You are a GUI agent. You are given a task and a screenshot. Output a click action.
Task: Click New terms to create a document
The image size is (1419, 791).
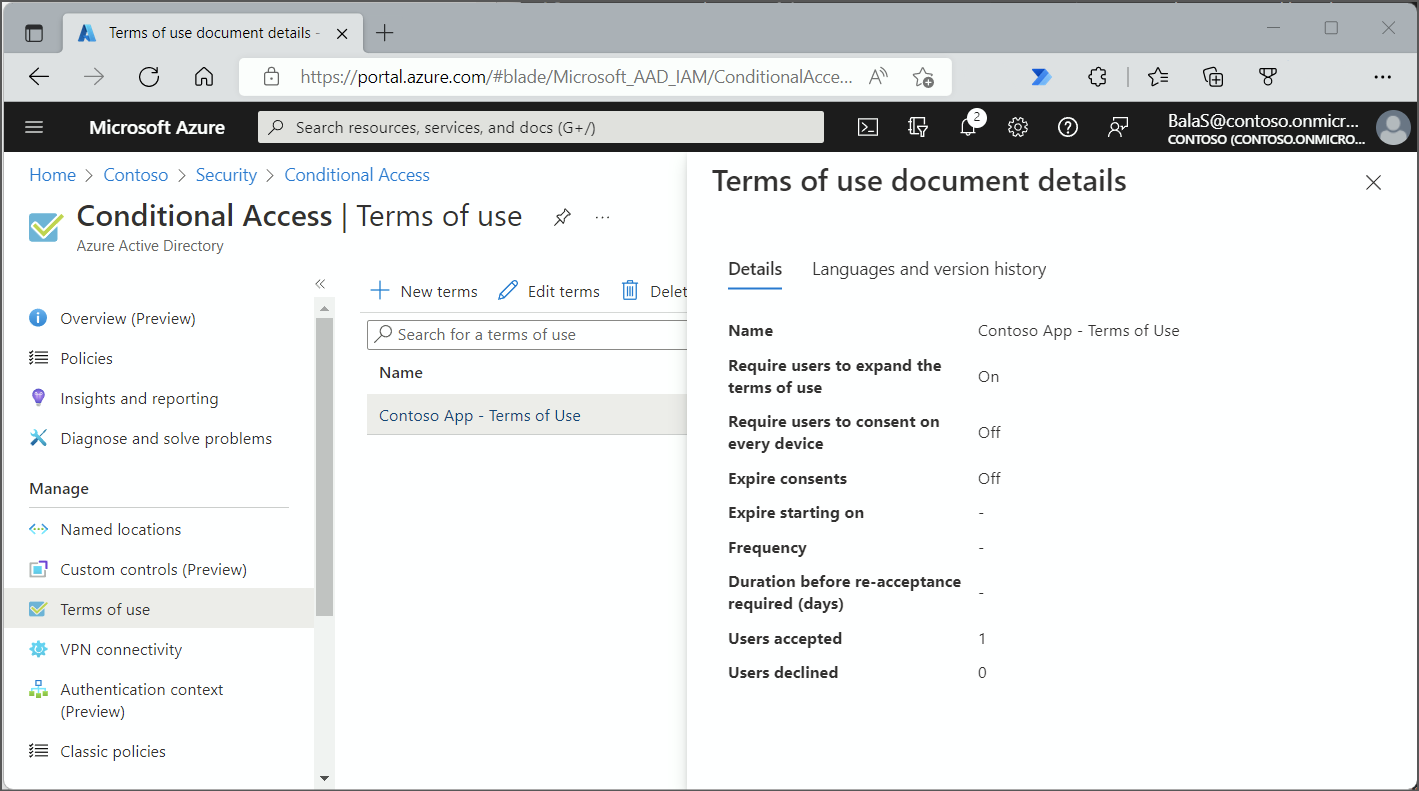coord(423,291)
